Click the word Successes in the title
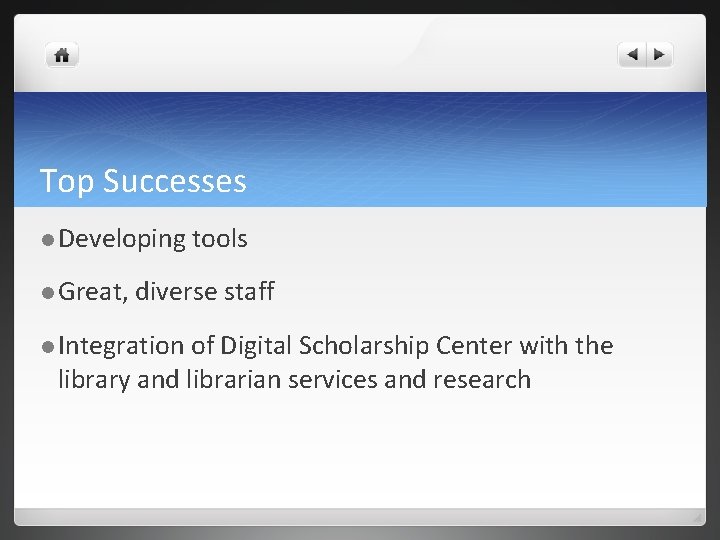Image resolution: width=720 pixels, height=540 pixels. (174, 181)
